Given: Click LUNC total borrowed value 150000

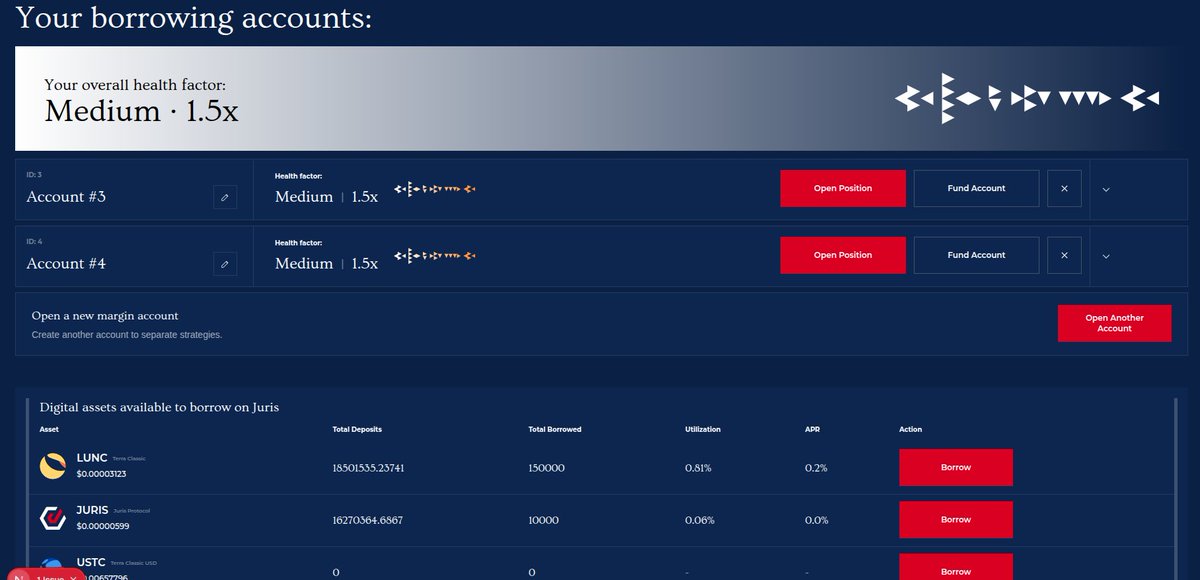Looking at the screenshot, I should pos(547,467).
